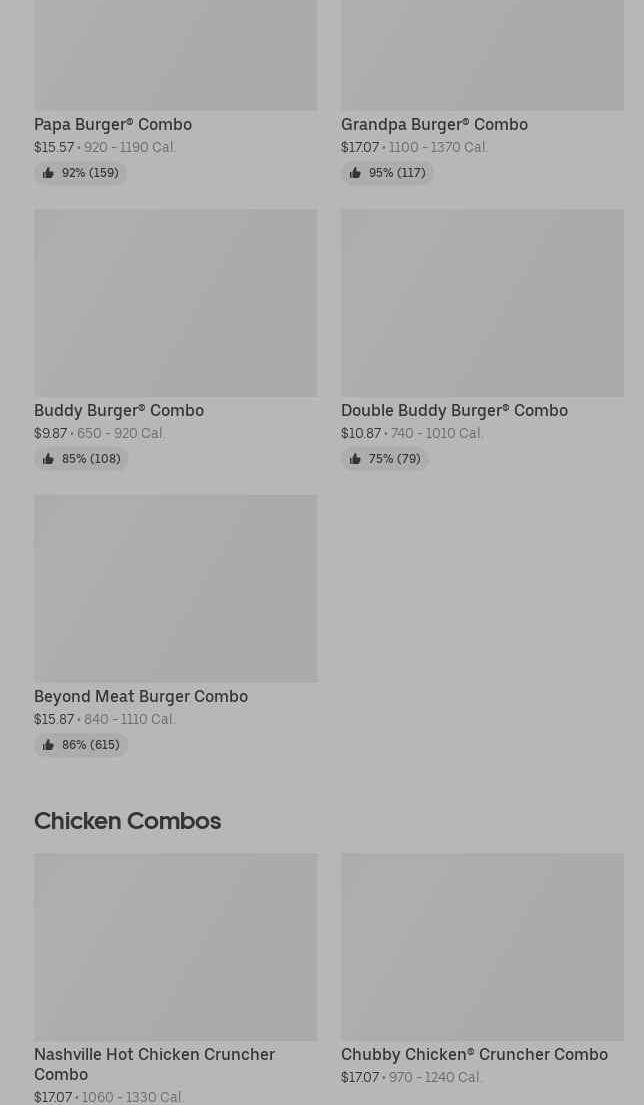Open the Papa Burger Combo item
Screen dimensions: 644x1105
[113, 124]
